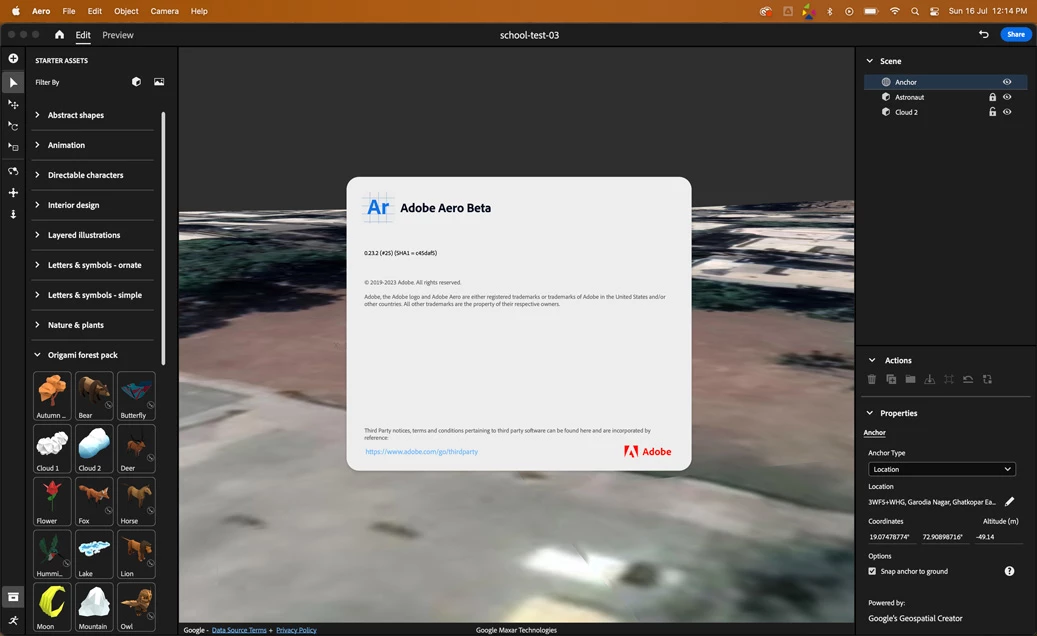Choose the Dolly camera tool

pyautogui.click(x=13, y=214)
